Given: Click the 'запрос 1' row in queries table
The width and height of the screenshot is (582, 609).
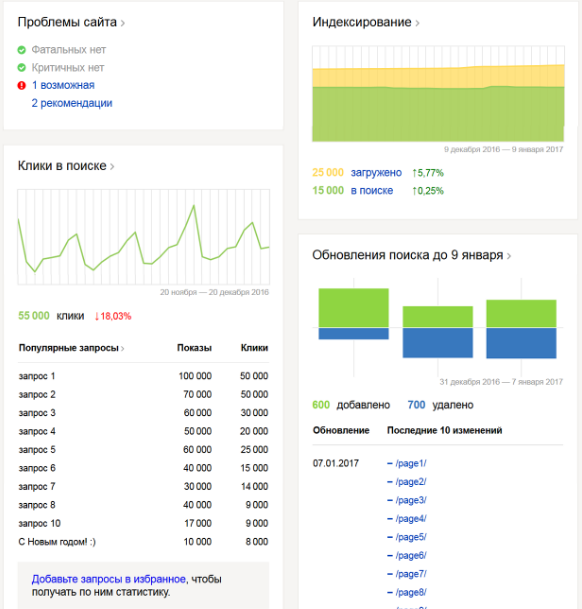Looking at the screenshot, I should click(143, 376).
